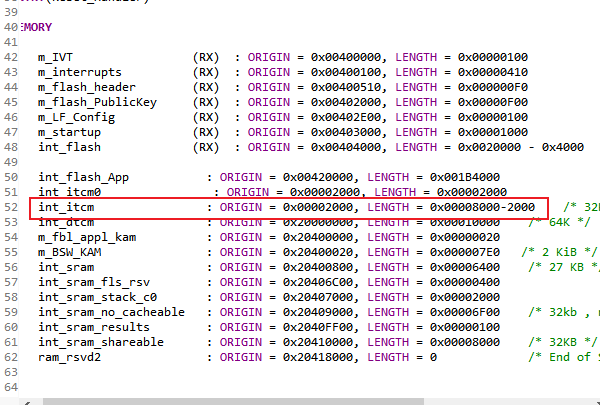Click the int_sram_results region name
This screenshot has width=600, height=405.
tap(94, 327)
